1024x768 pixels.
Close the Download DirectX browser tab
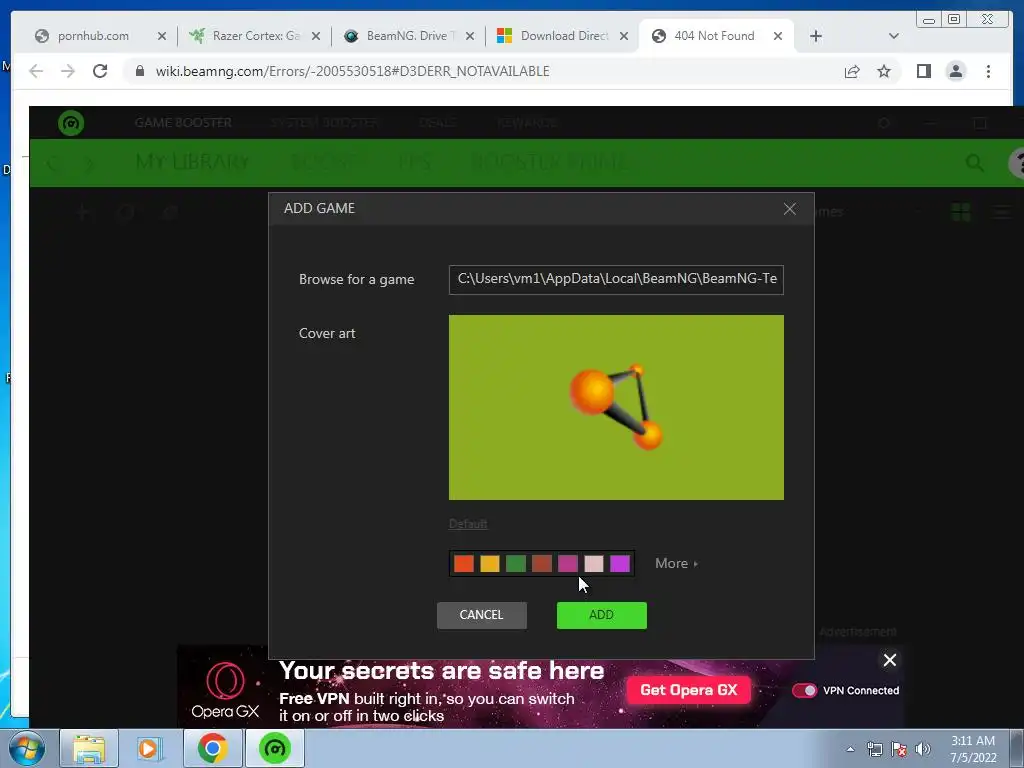coord(624,36)
